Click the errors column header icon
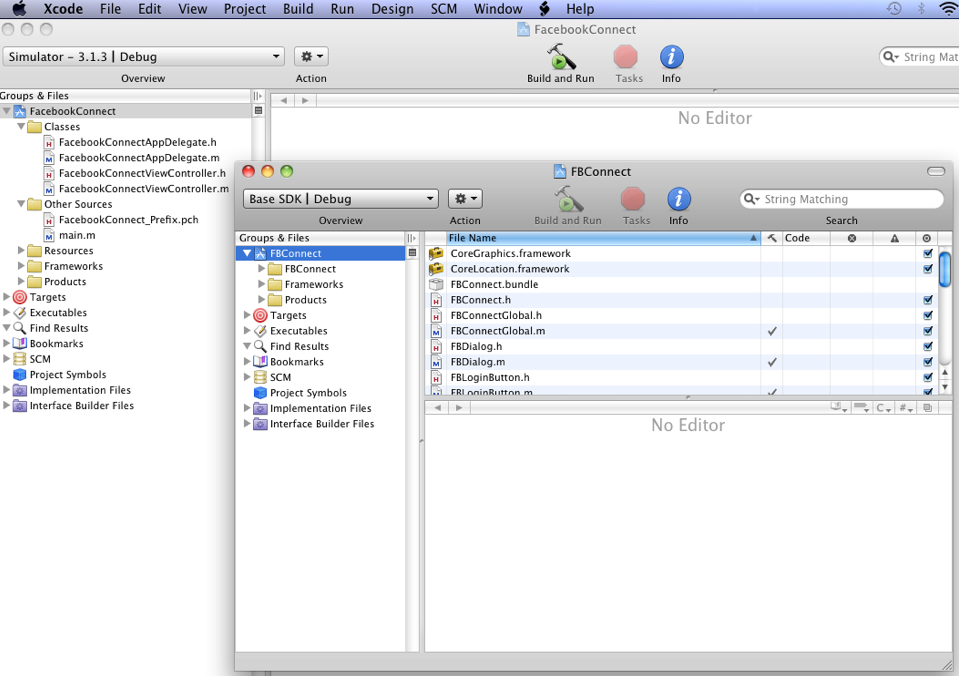Screen dimensions: 959x676 click(851, 238)
